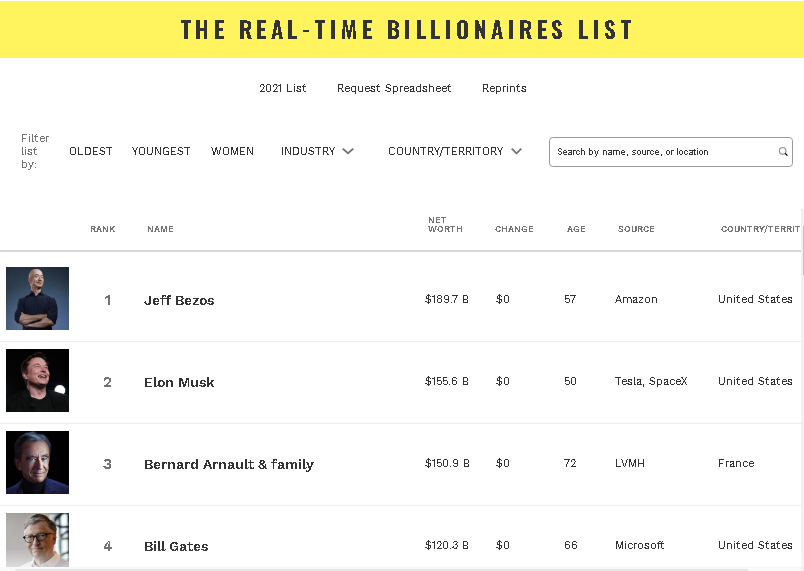Image resolution: width=804 pixels, height=571 pixels.
Task: Expand the Country/Territory filter dropdown
Action: click(x=455, y=151)
